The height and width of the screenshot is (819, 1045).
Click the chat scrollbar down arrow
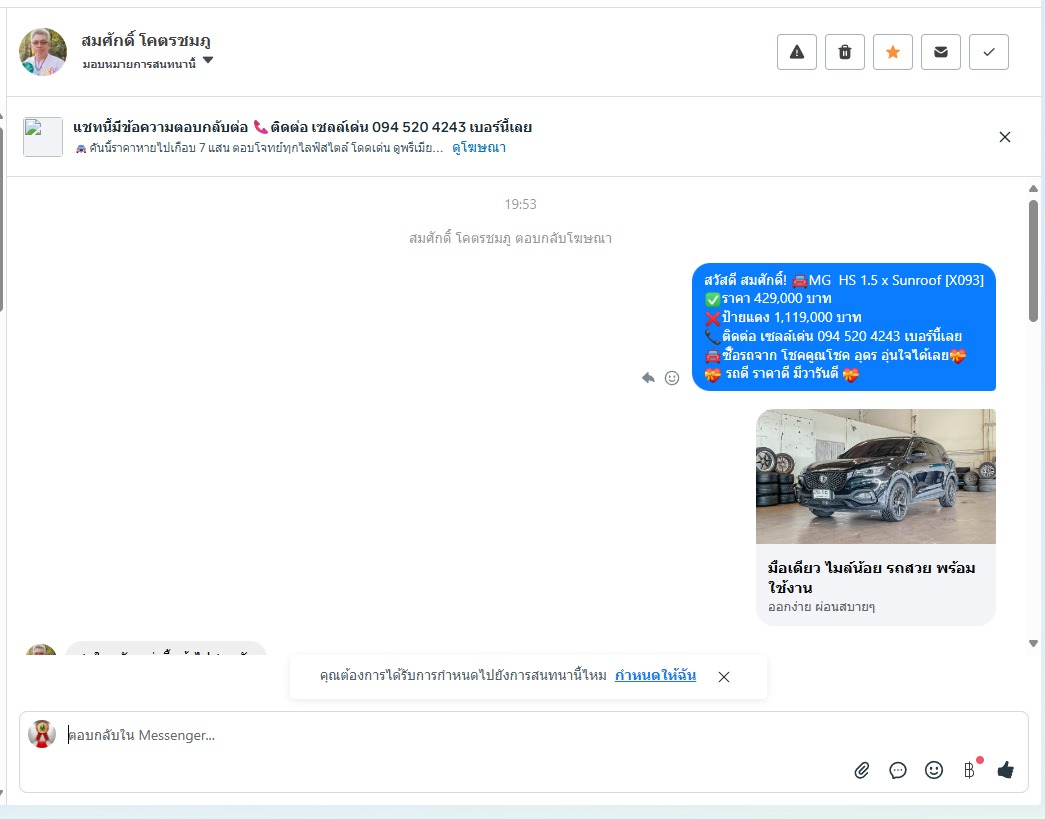click(1033, 644)
